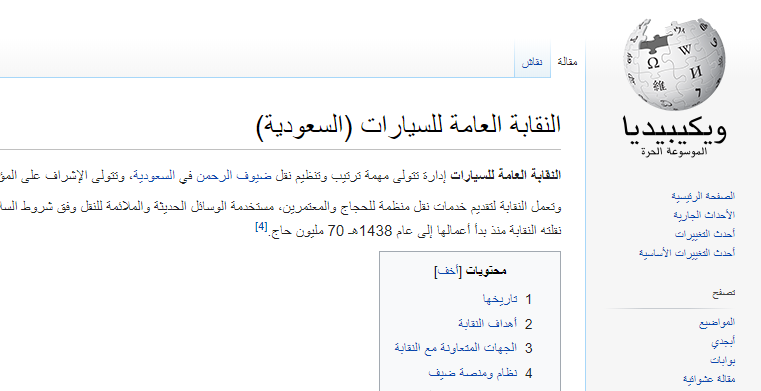The height and width of the screenshot is (391, 761).
Task: Jump to section 3 الجهات المتعاونة مع النقابة
Action: click(456, 348)
